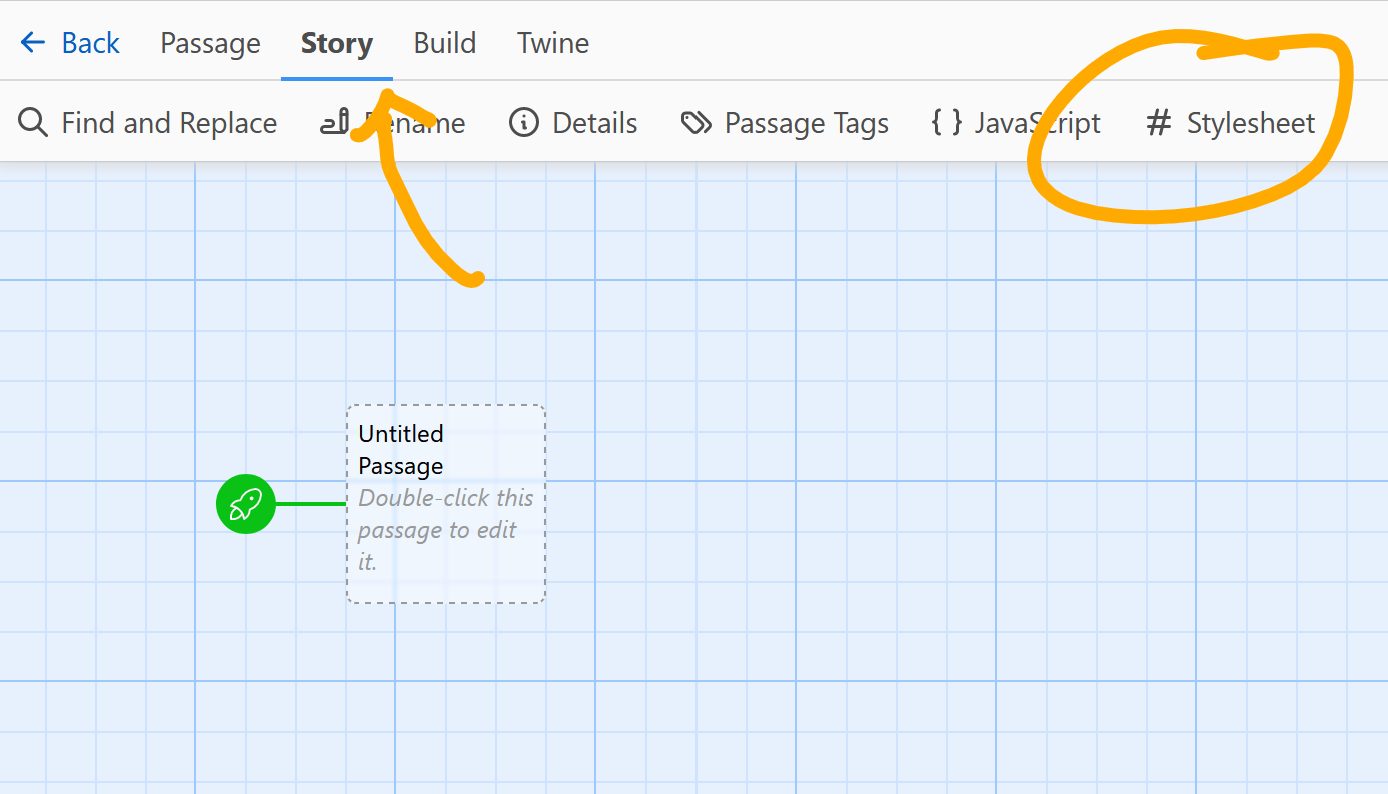Click the magnifying glass Find and Replace icon
The image size is (1388, 794).
pyautogui.click(x=33, y=122)
